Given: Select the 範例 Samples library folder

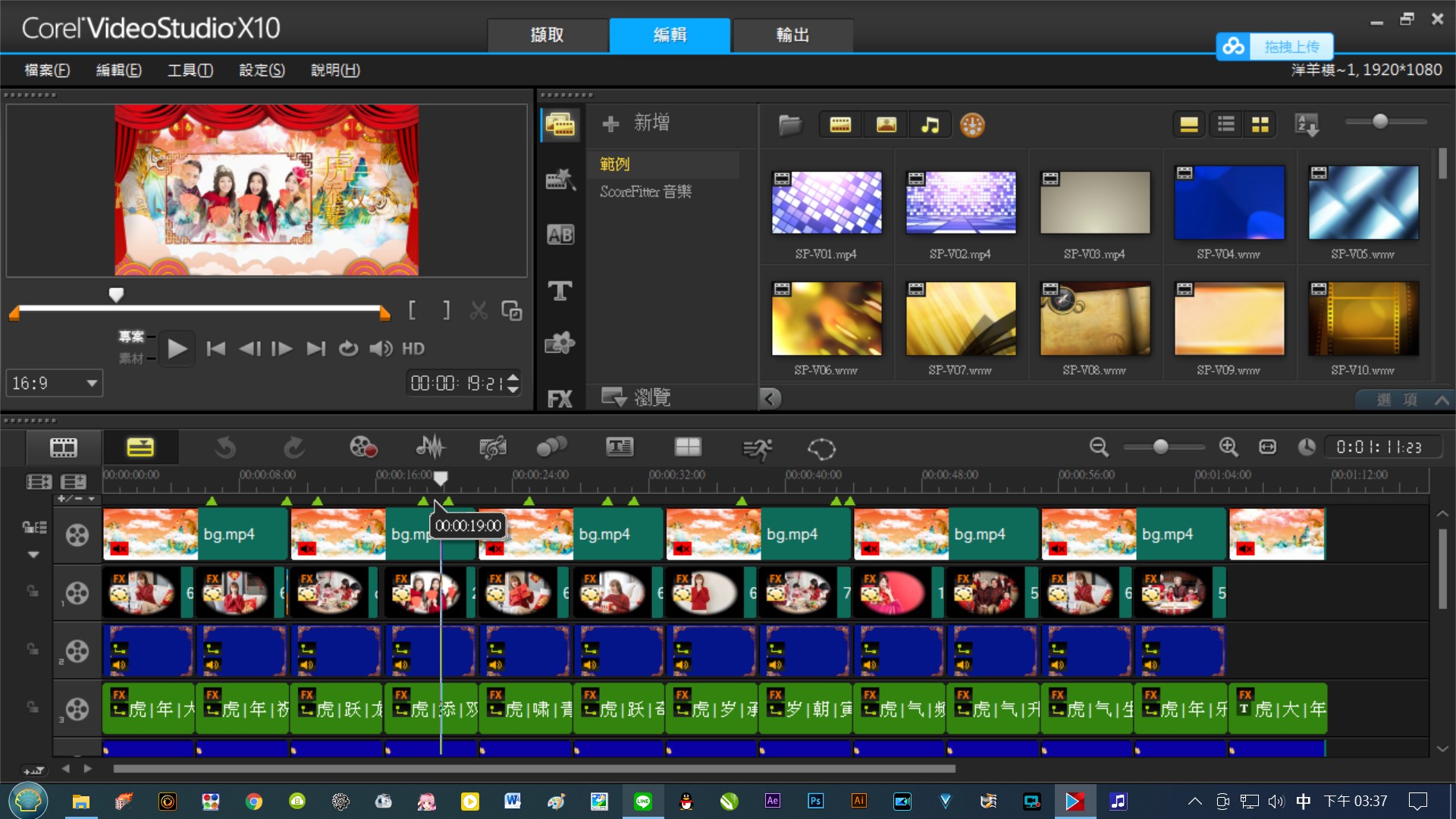Looking at the screenshot, I should click(615, 164).
